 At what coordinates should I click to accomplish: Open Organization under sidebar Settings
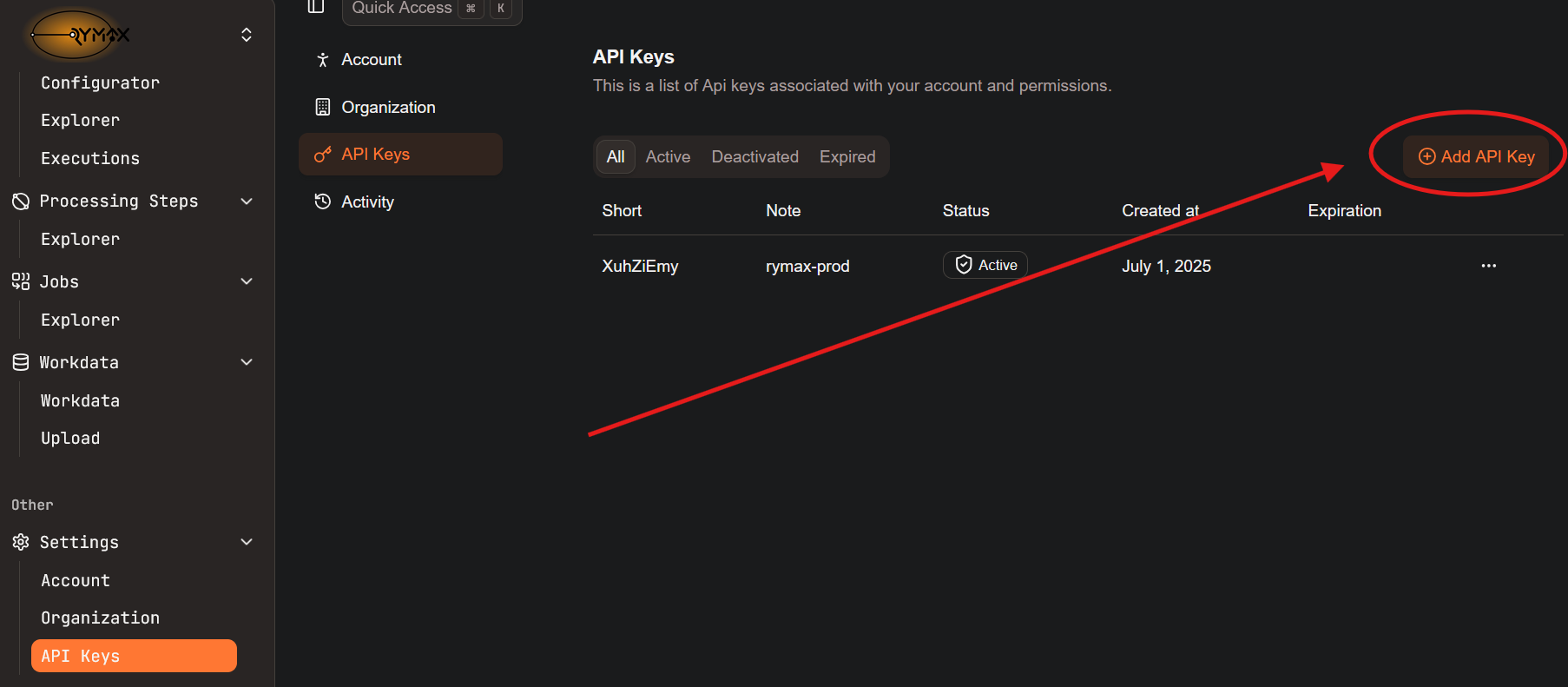pos(100,618)
